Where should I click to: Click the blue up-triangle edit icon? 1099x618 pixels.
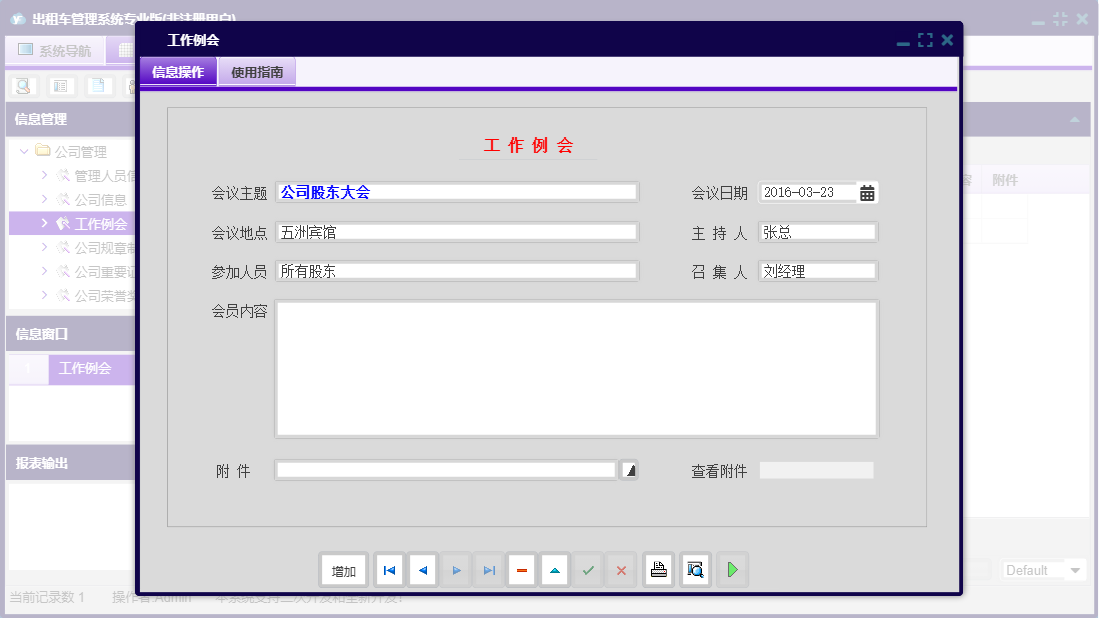pyautogui.click(x=554, y=569)
